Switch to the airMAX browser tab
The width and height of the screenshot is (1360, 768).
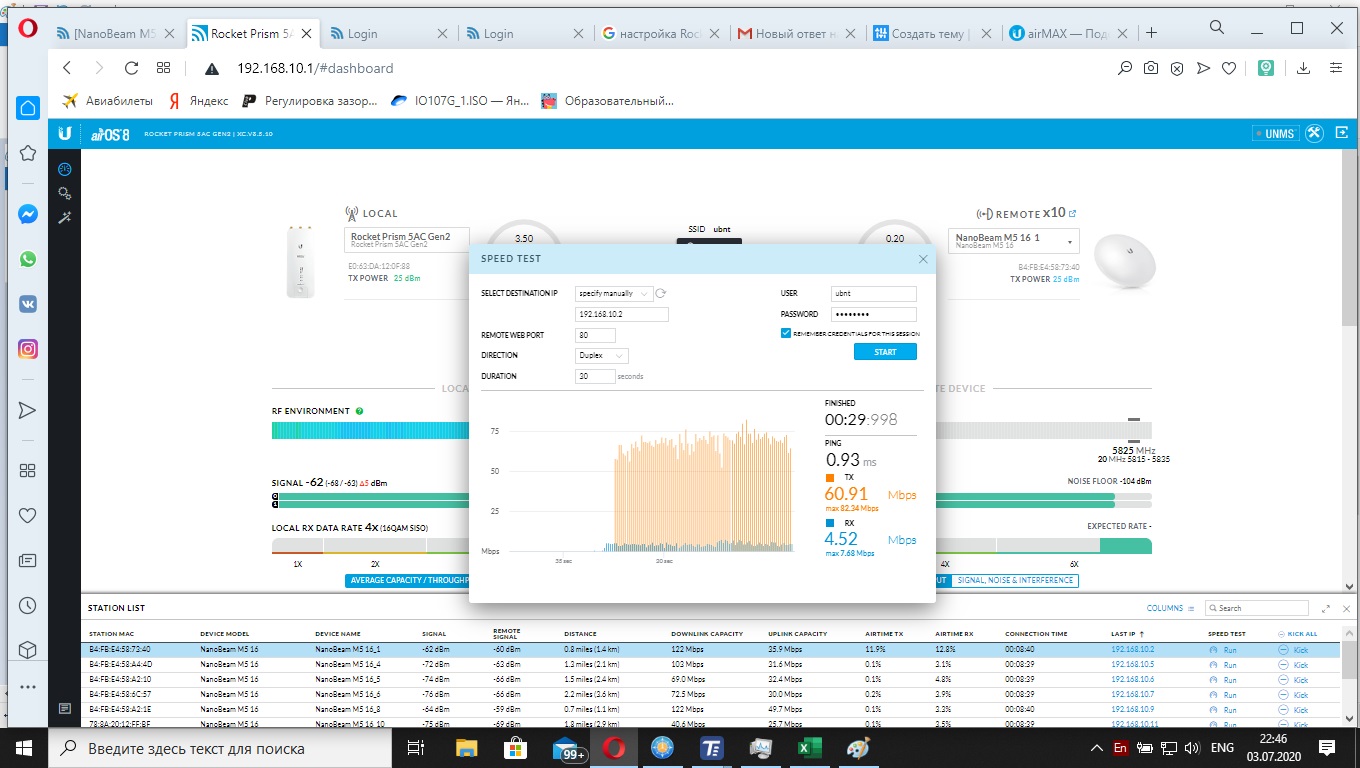coord(1068,33)
